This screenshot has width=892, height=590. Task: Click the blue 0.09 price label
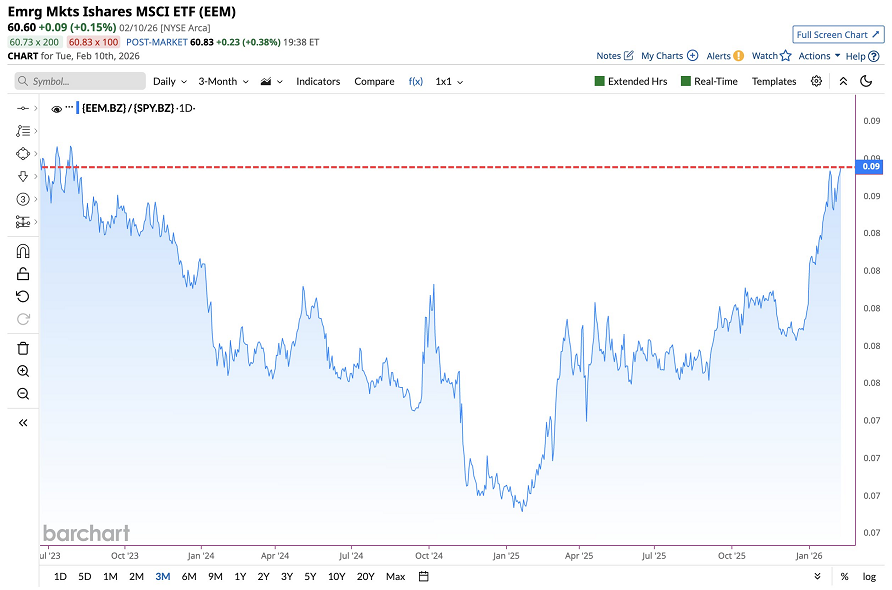870,166
